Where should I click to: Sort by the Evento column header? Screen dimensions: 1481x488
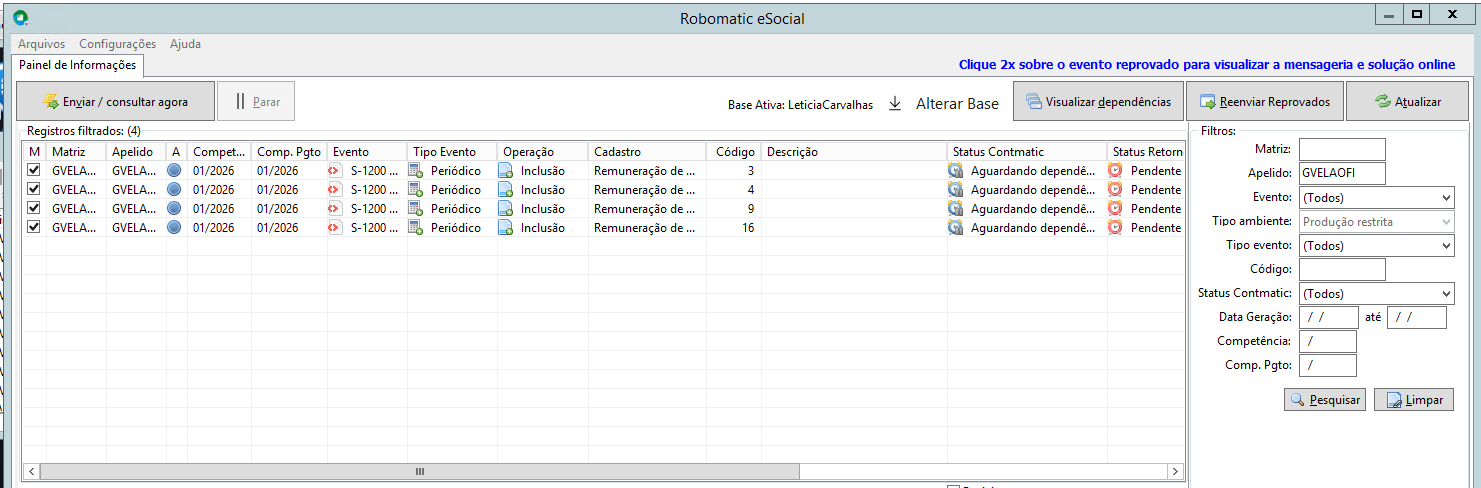point(367,151)
